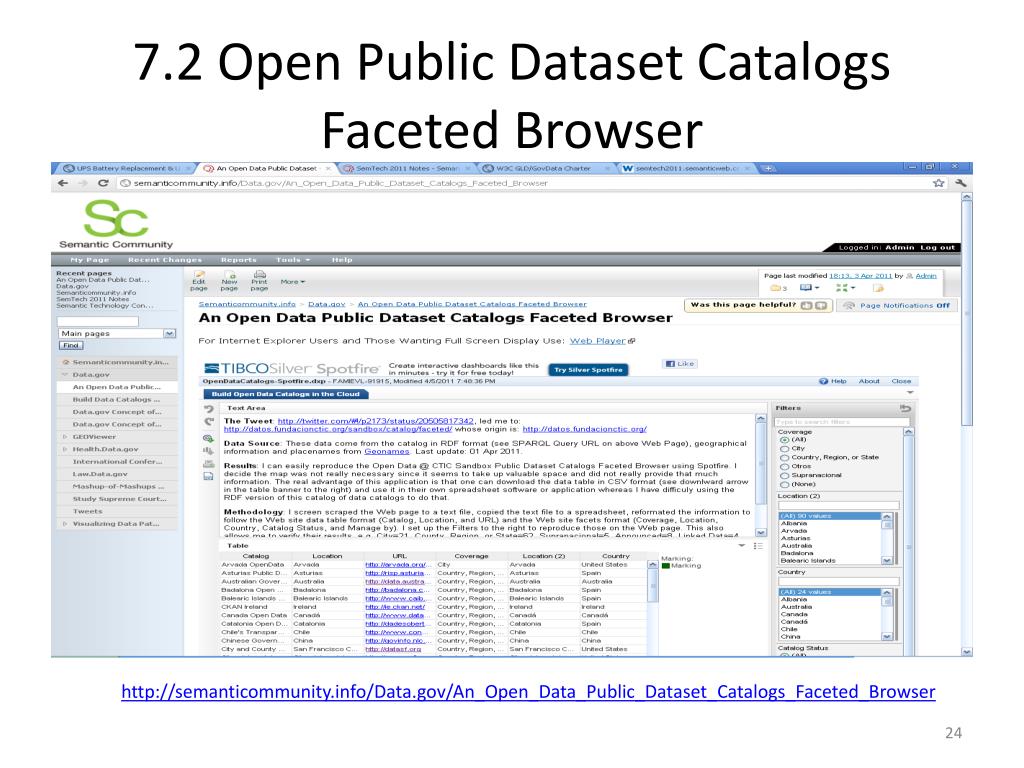Open the Tools dropdown menu
This screenshot has height=768, width=1024.
click(293, 260)
